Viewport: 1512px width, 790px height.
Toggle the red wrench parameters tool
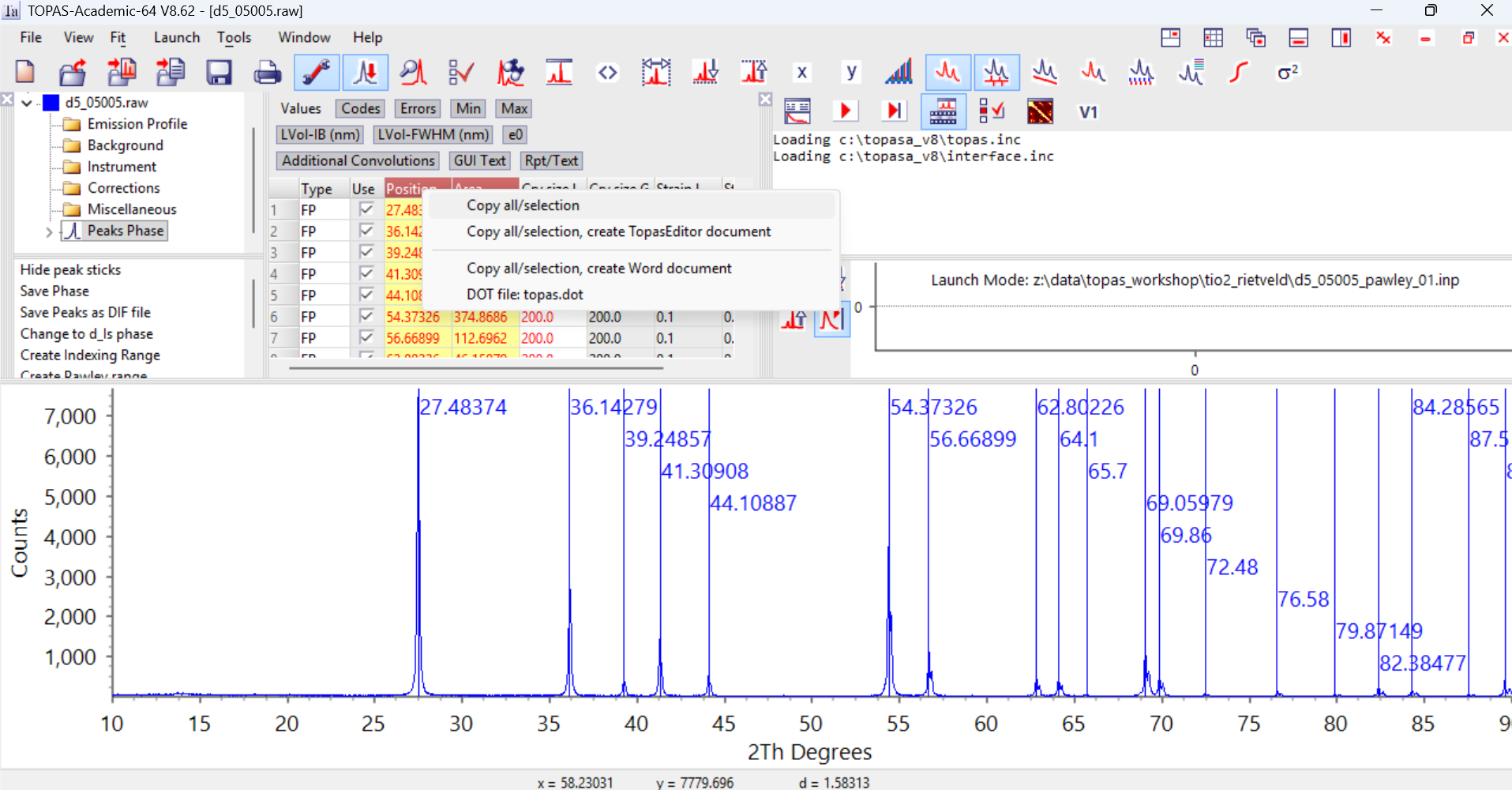[317, 73]
